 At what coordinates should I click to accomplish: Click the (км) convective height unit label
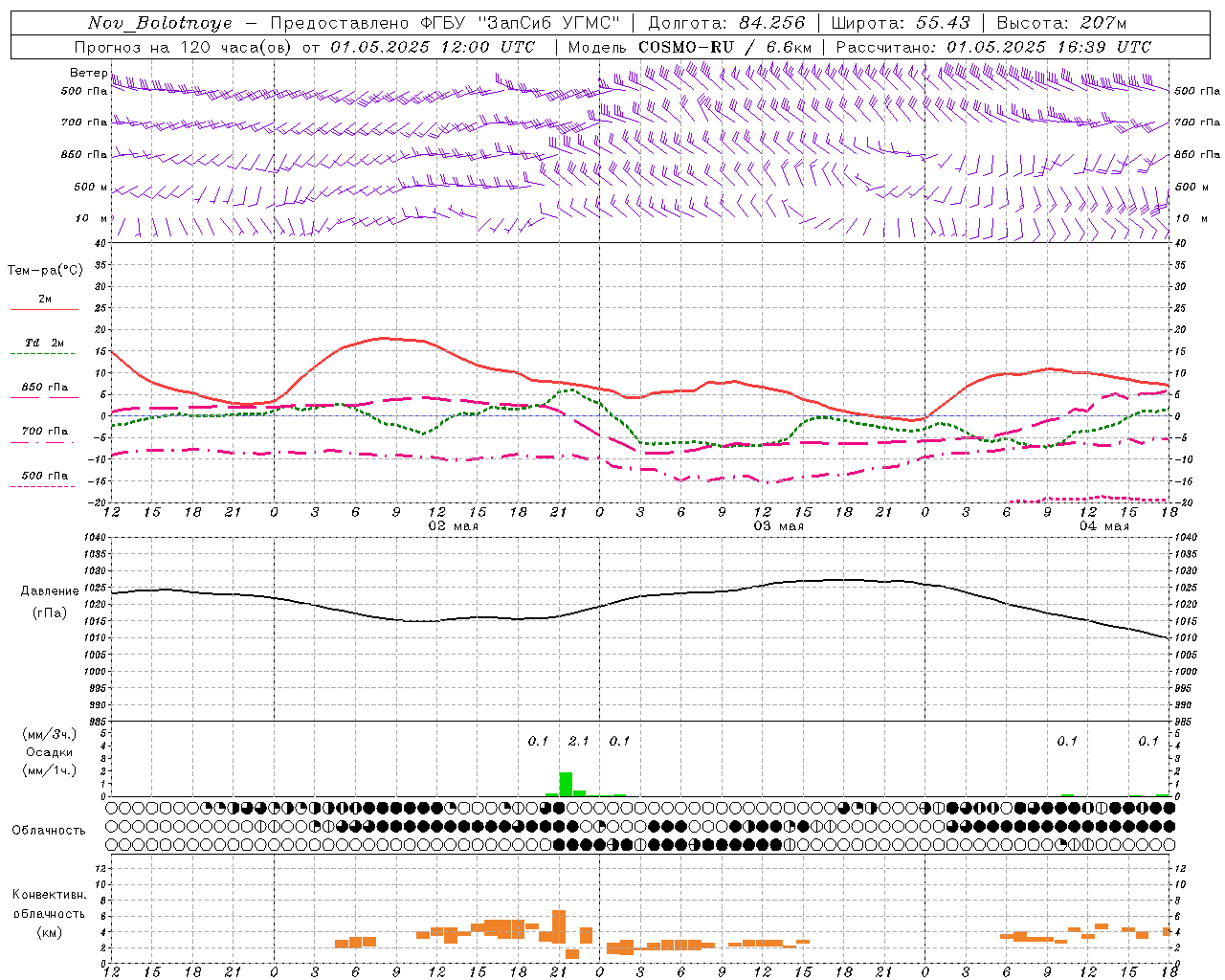[50, 932]
